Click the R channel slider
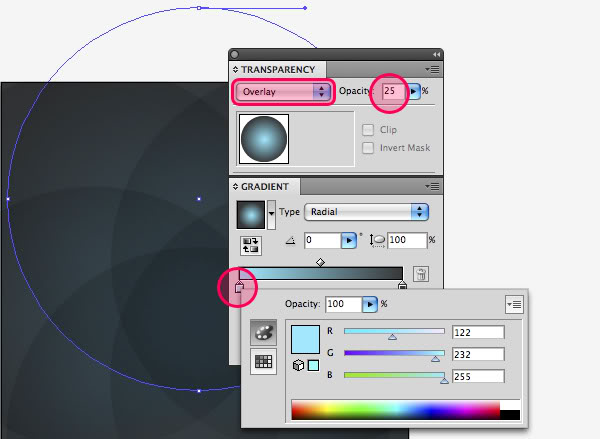Viewport: 600px width, 439px height. [x=394, y=332]
